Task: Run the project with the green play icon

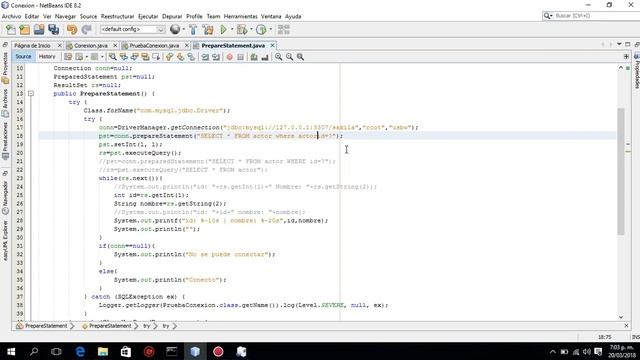Action: click(x=224, y=29)
